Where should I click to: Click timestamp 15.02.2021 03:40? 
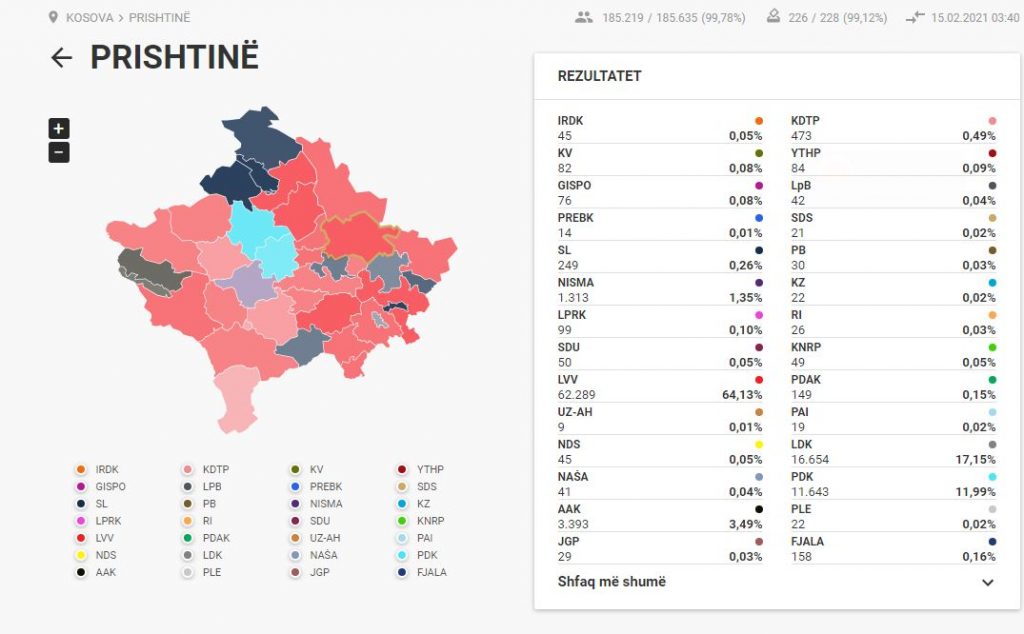point(975,18)
